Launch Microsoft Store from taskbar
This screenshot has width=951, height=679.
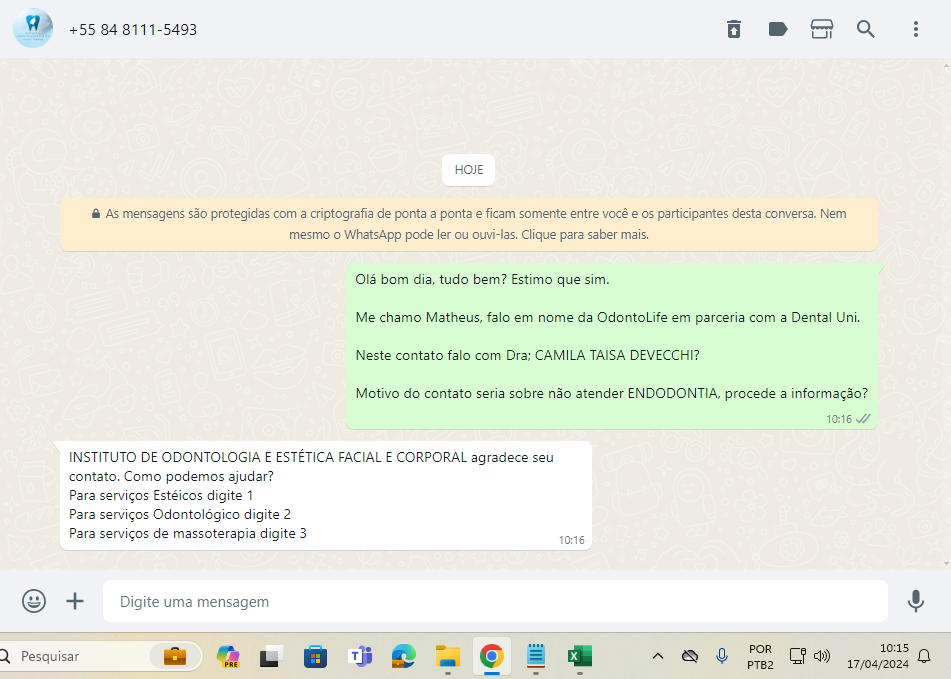tap(315, 656)
